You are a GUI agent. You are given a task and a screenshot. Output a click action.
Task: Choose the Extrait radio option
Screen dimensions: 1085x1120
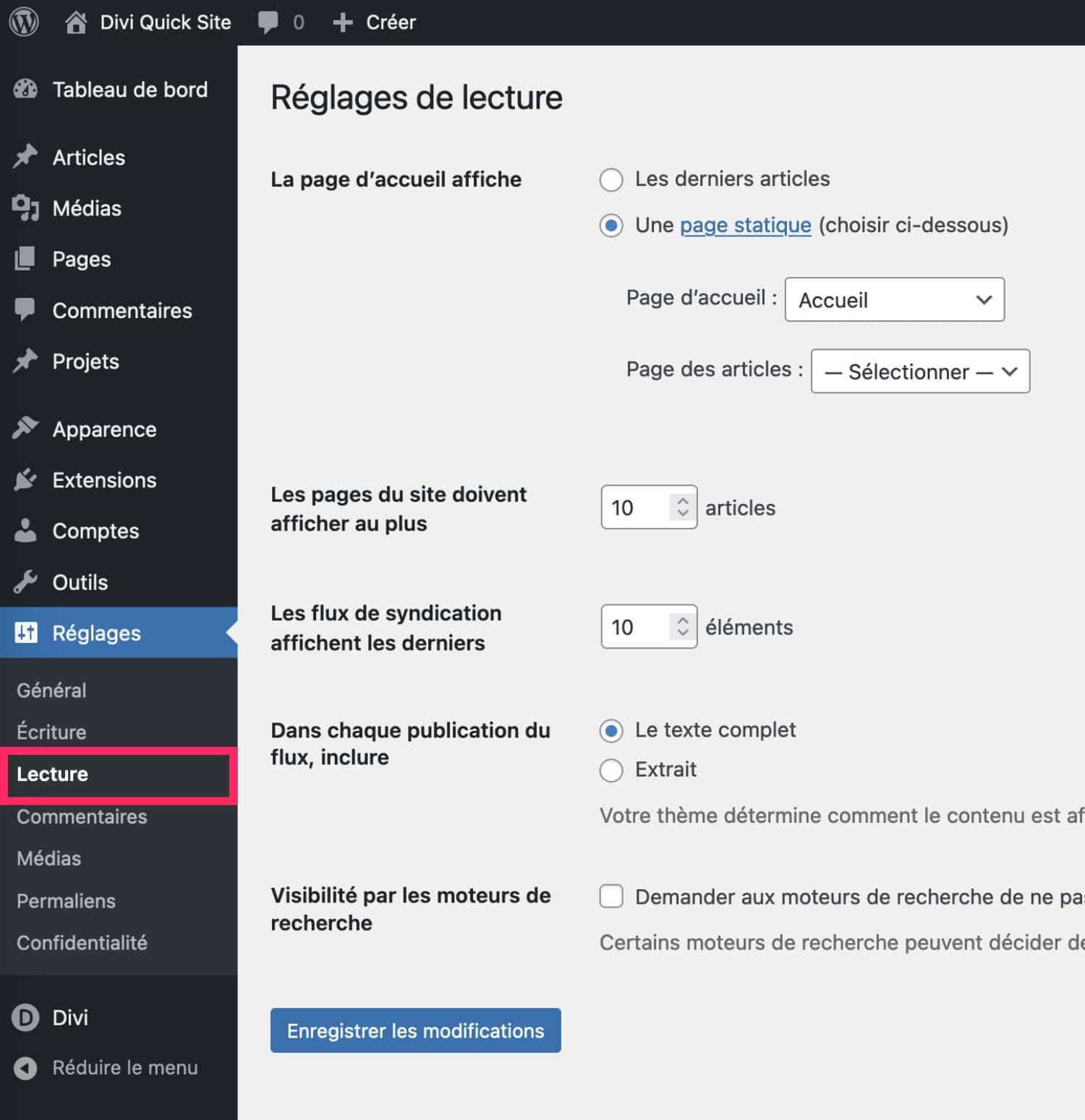611,770
